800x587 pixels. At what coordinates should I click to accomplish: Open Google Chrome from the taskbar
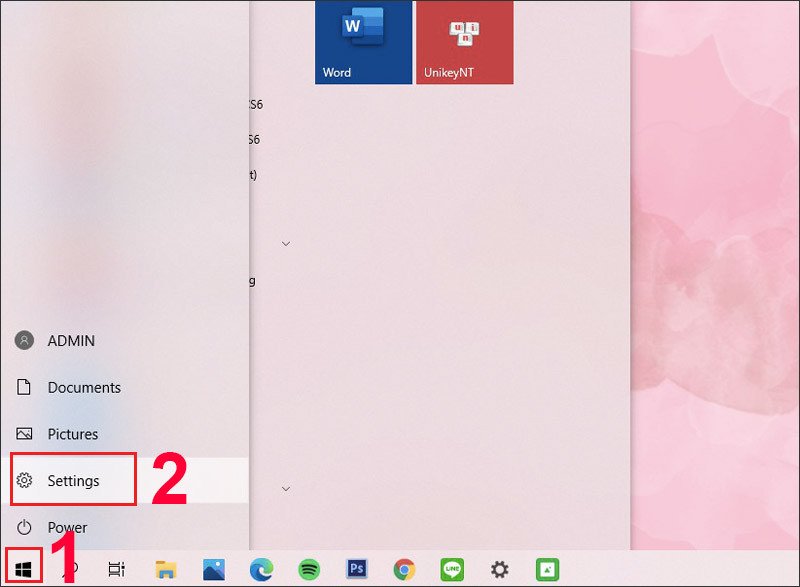point(405,570)
